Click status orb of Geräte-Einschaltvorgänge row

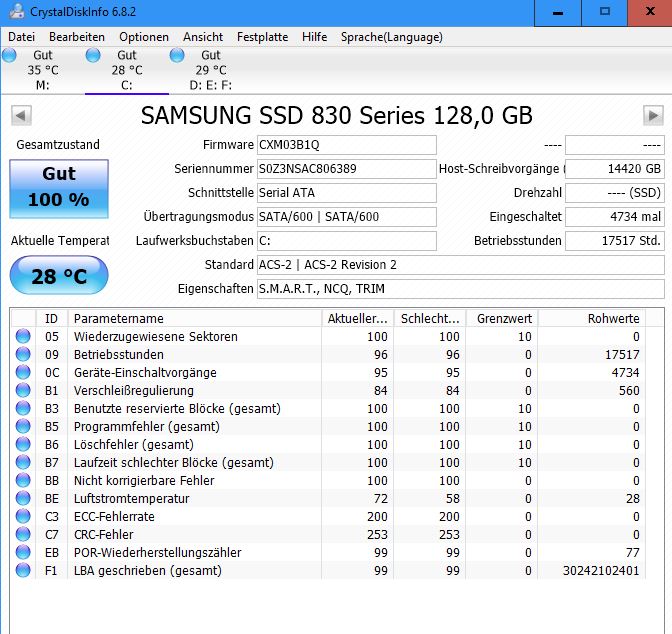[x=23, y=372]
